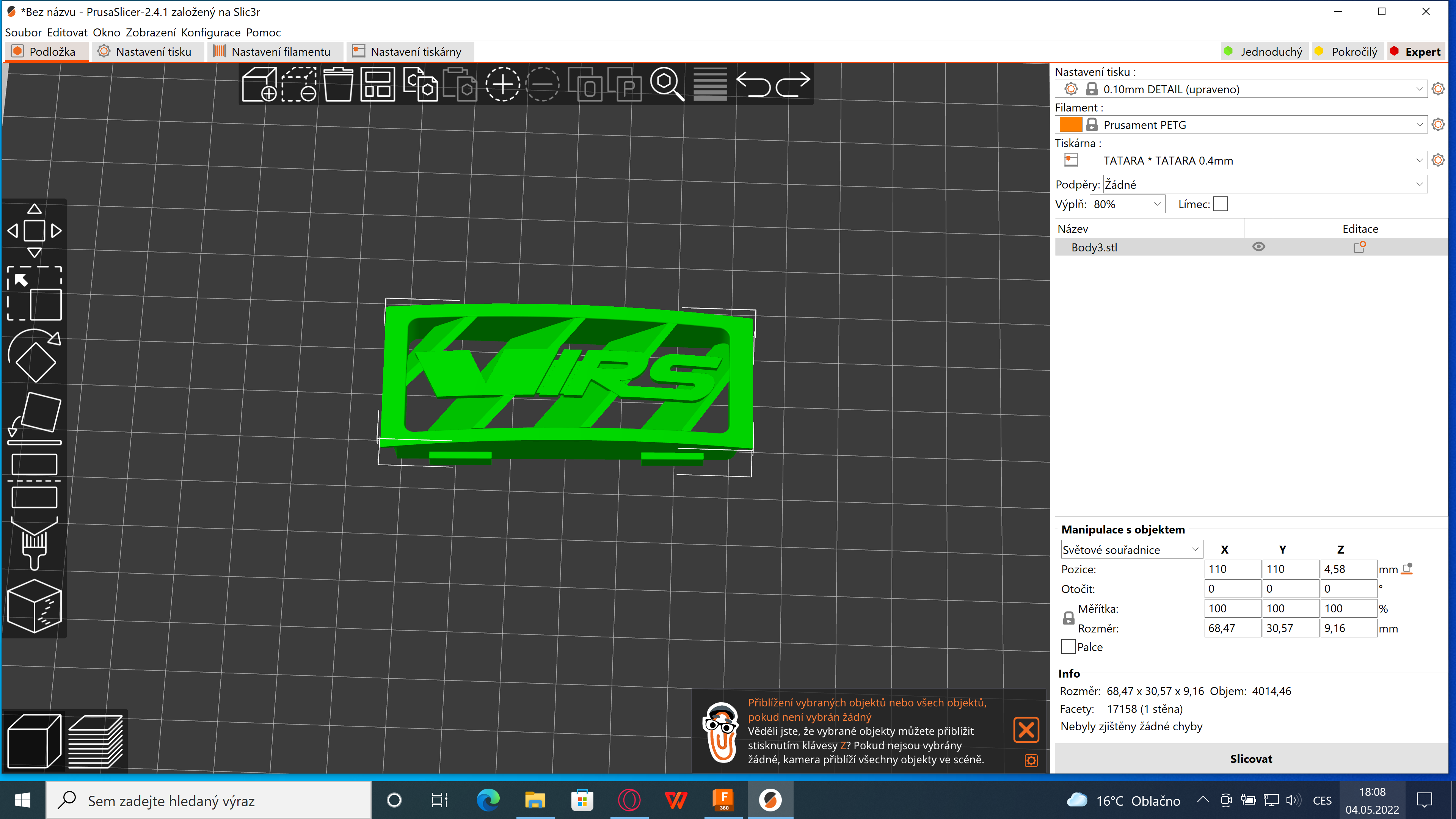Image resolution: width=1456 pixels, height=819 pixels.
Task: Click the Copy toolbar icon
Action: pos(420,84)
